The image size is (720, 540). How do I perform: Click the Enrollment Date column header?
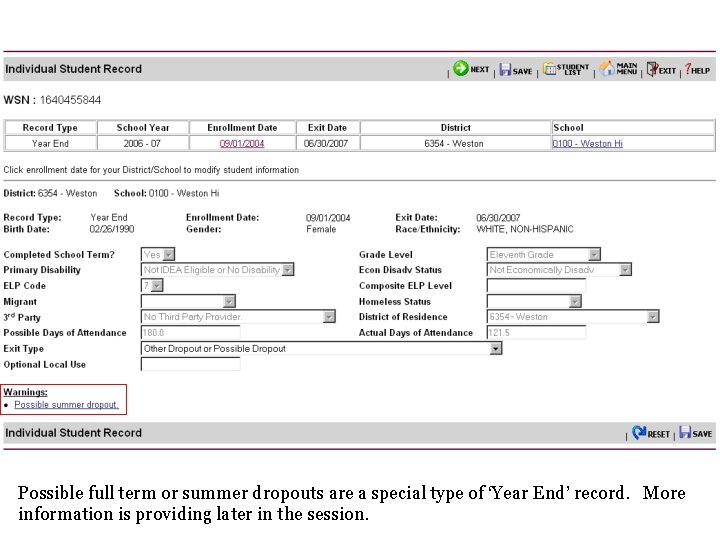(242, 128)
